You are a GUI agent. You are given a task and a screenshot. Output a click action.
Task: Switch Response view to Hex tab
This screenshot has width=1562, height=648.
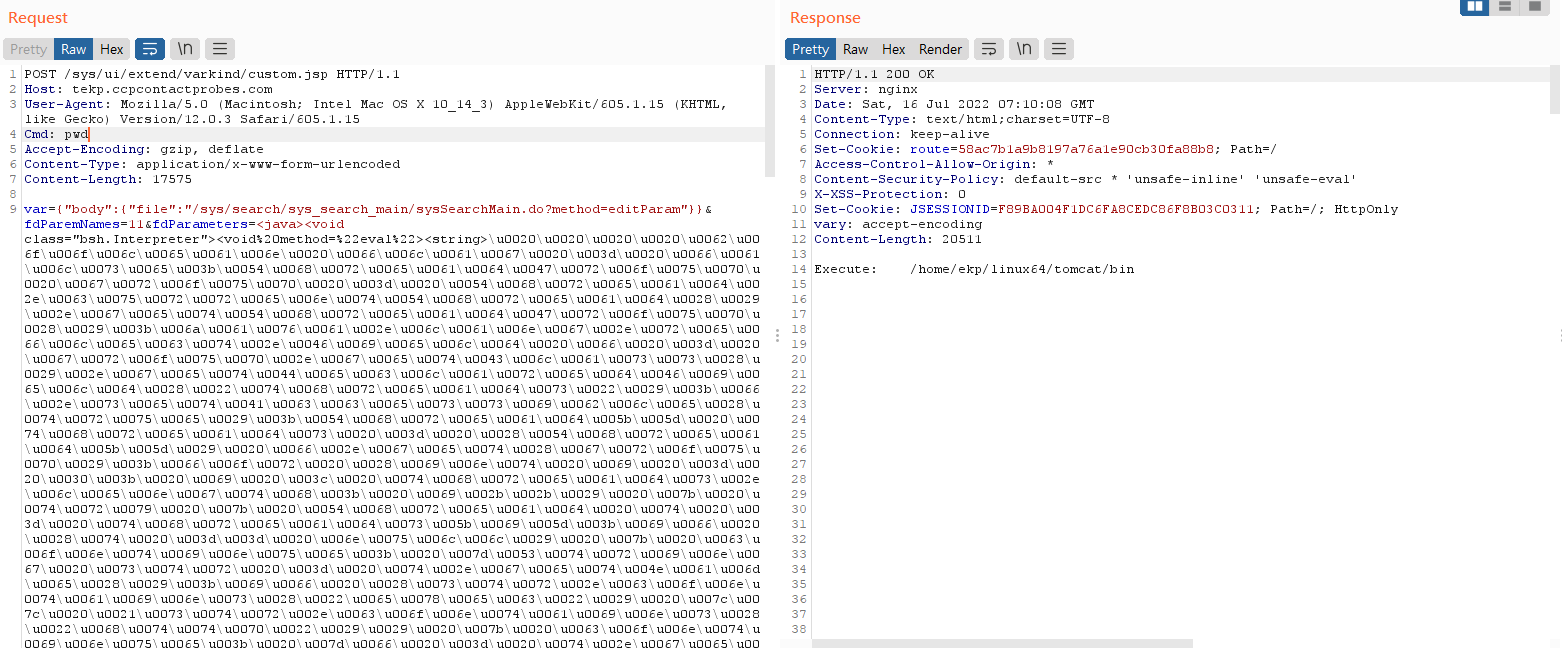(x=893, y=49)
